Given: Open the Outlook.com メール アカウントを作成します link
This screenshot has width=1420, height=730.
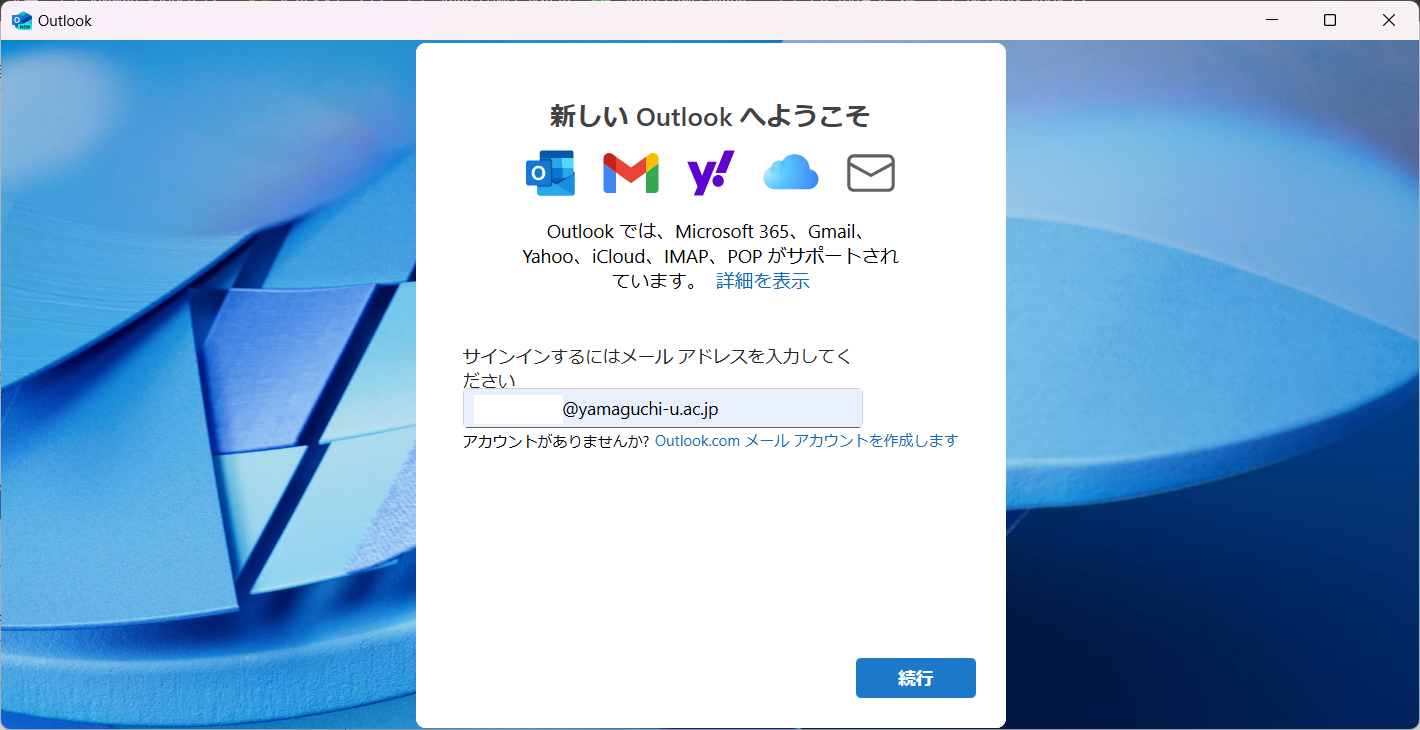Looking at the screenshot, I should coord(806,441).
